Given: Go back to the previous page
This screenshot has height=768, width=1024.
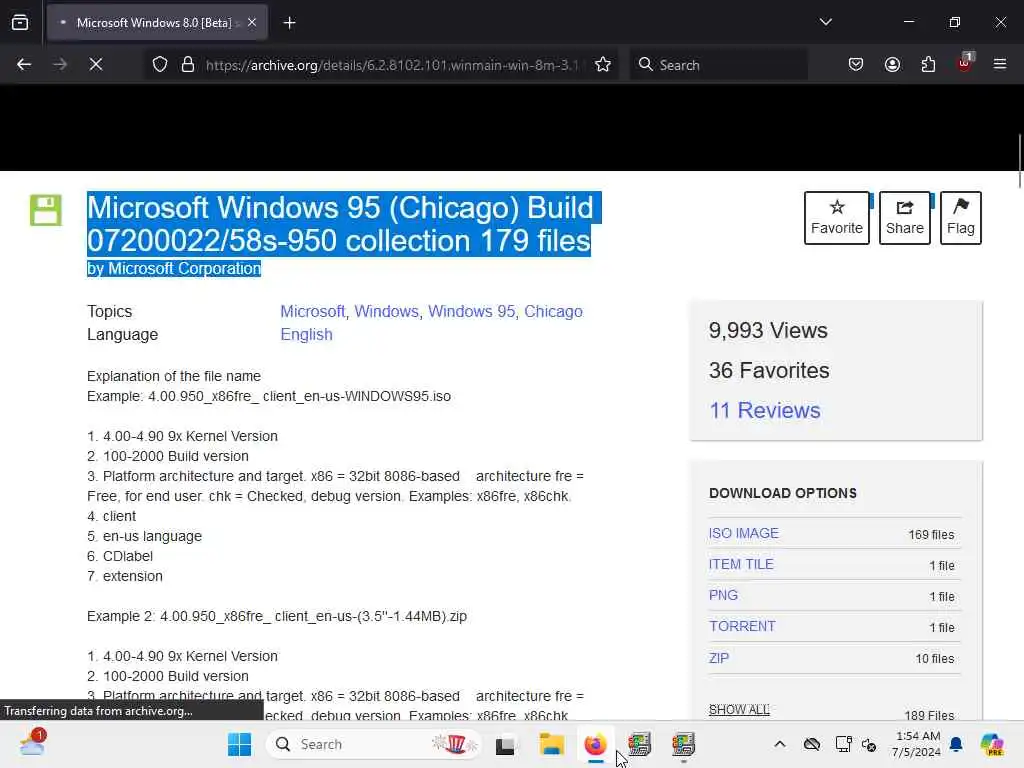Looking at the screenshot, I should pyautogui.click(x=24, y=65).
